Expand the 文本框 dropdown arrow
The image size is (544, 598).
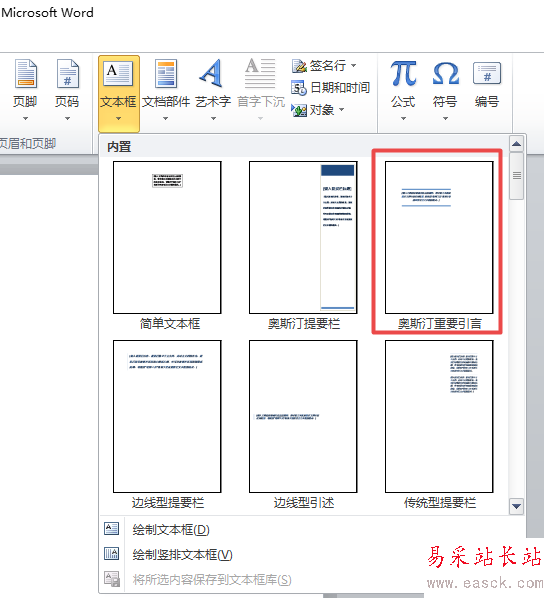coord(119,119)
